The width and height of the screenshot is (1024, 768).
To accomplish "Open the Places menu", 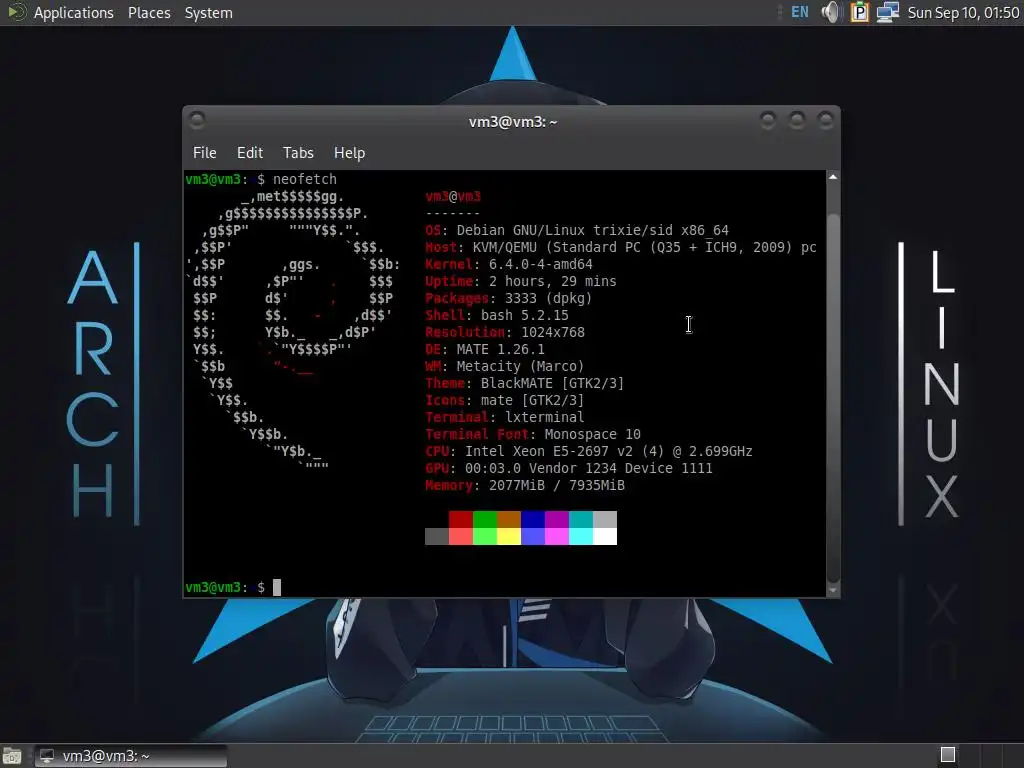I will click(149, 12).
